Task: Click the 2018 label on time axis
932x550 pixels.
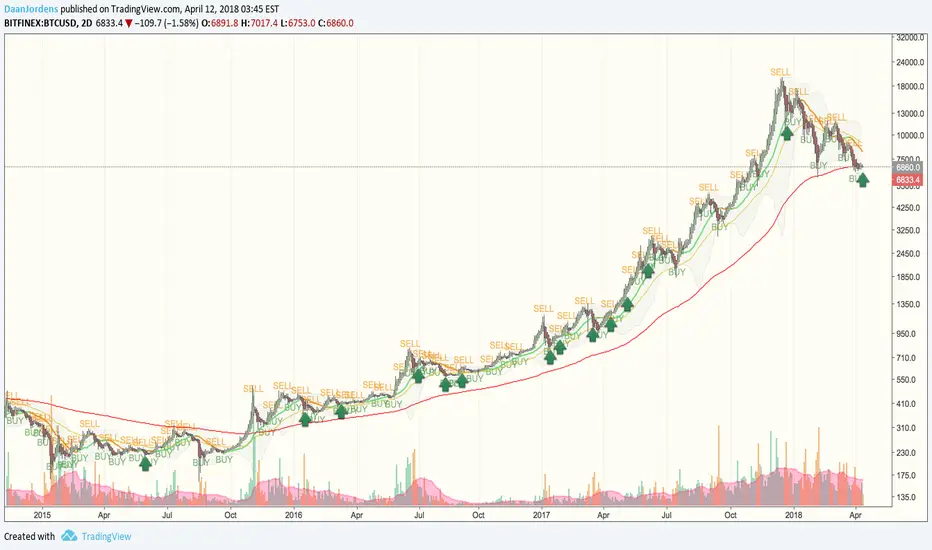Action: [x=793, y=515]
